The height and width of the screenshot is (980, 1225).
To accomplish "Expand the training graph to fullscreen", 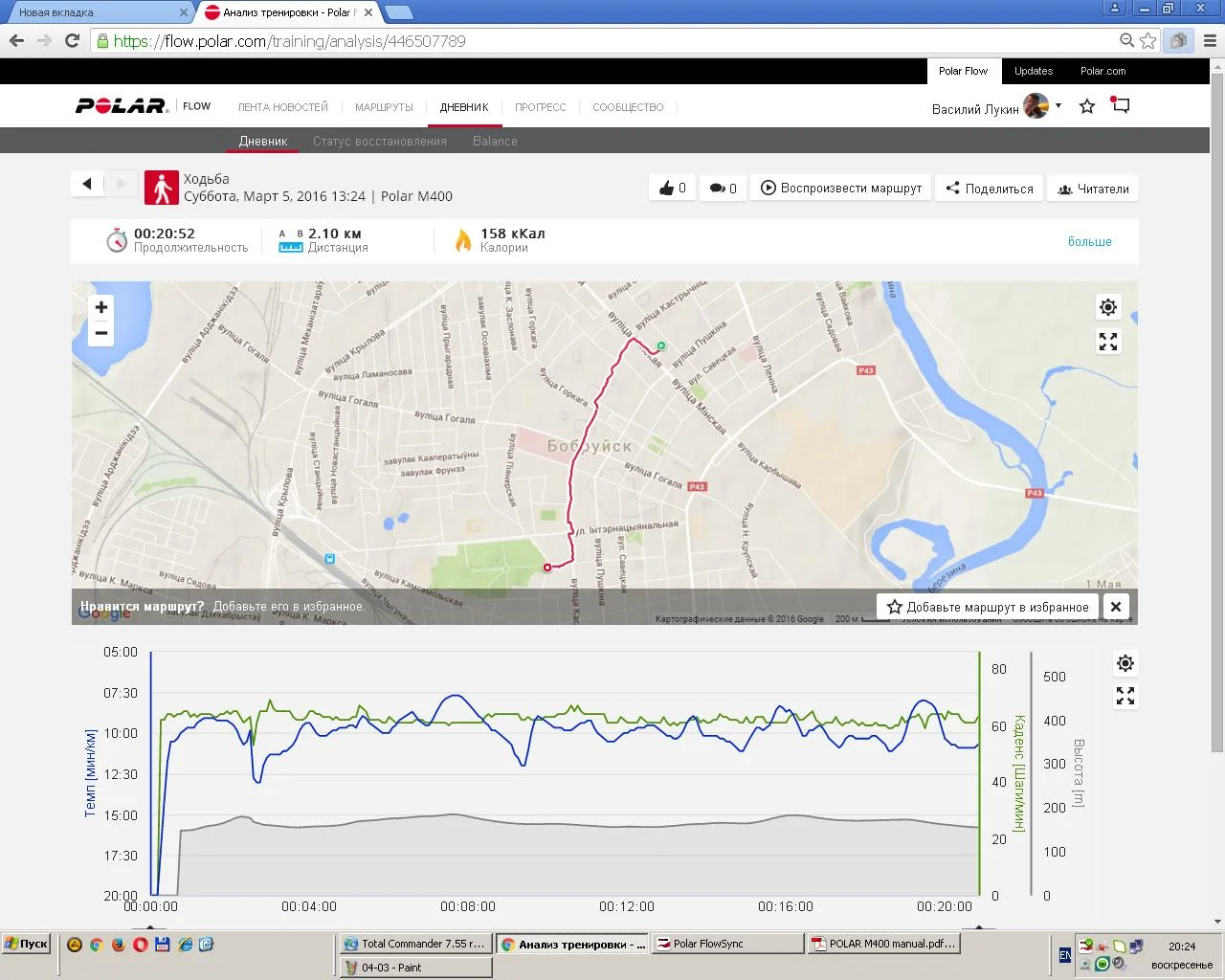I will click(x=1125, y=697).
